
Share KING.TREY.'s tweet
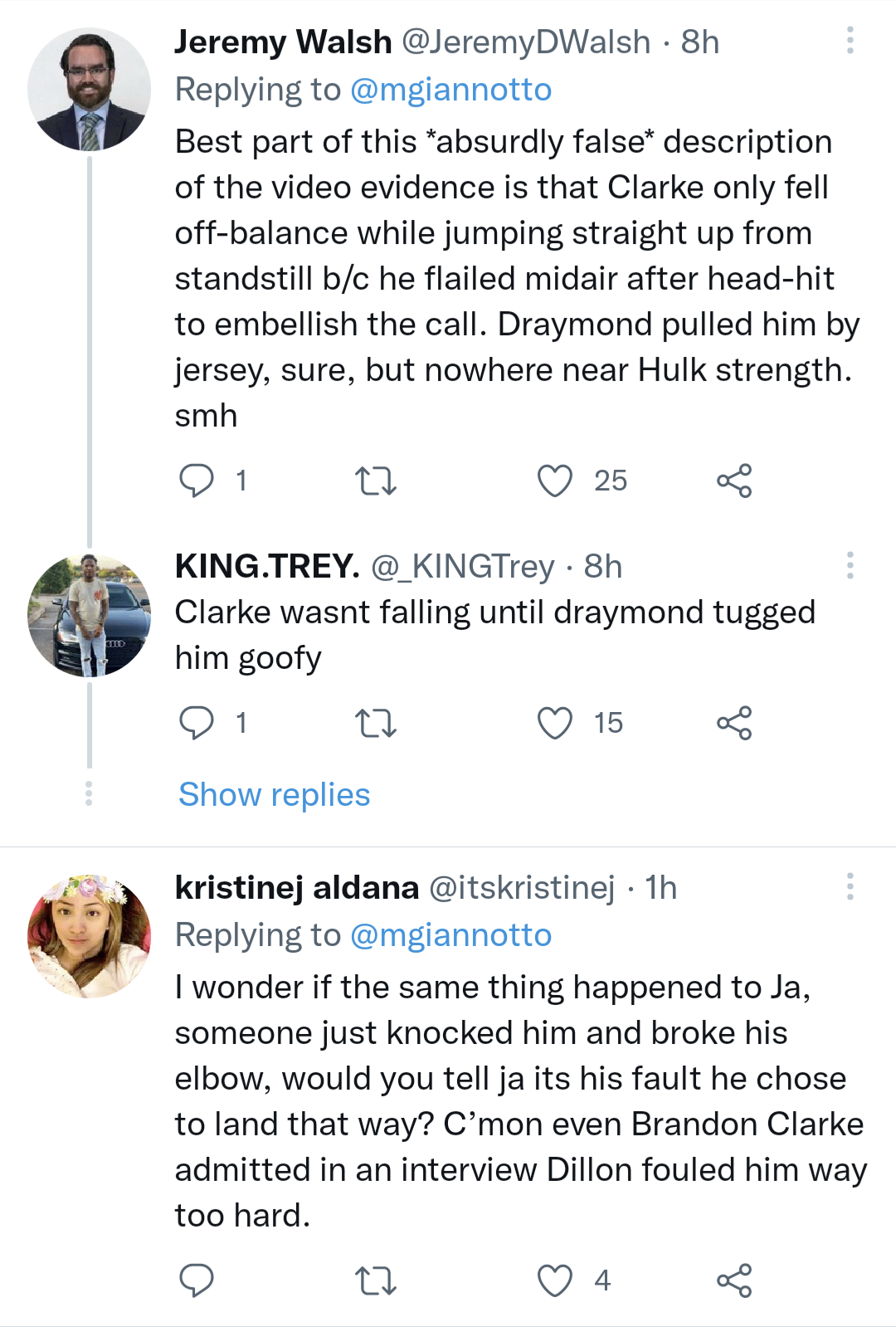[734, 723]
